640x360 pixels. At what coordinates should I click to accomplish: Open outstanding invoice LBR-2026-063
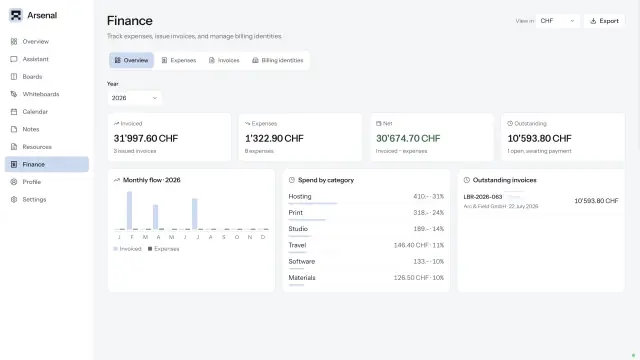pos(541,201)
